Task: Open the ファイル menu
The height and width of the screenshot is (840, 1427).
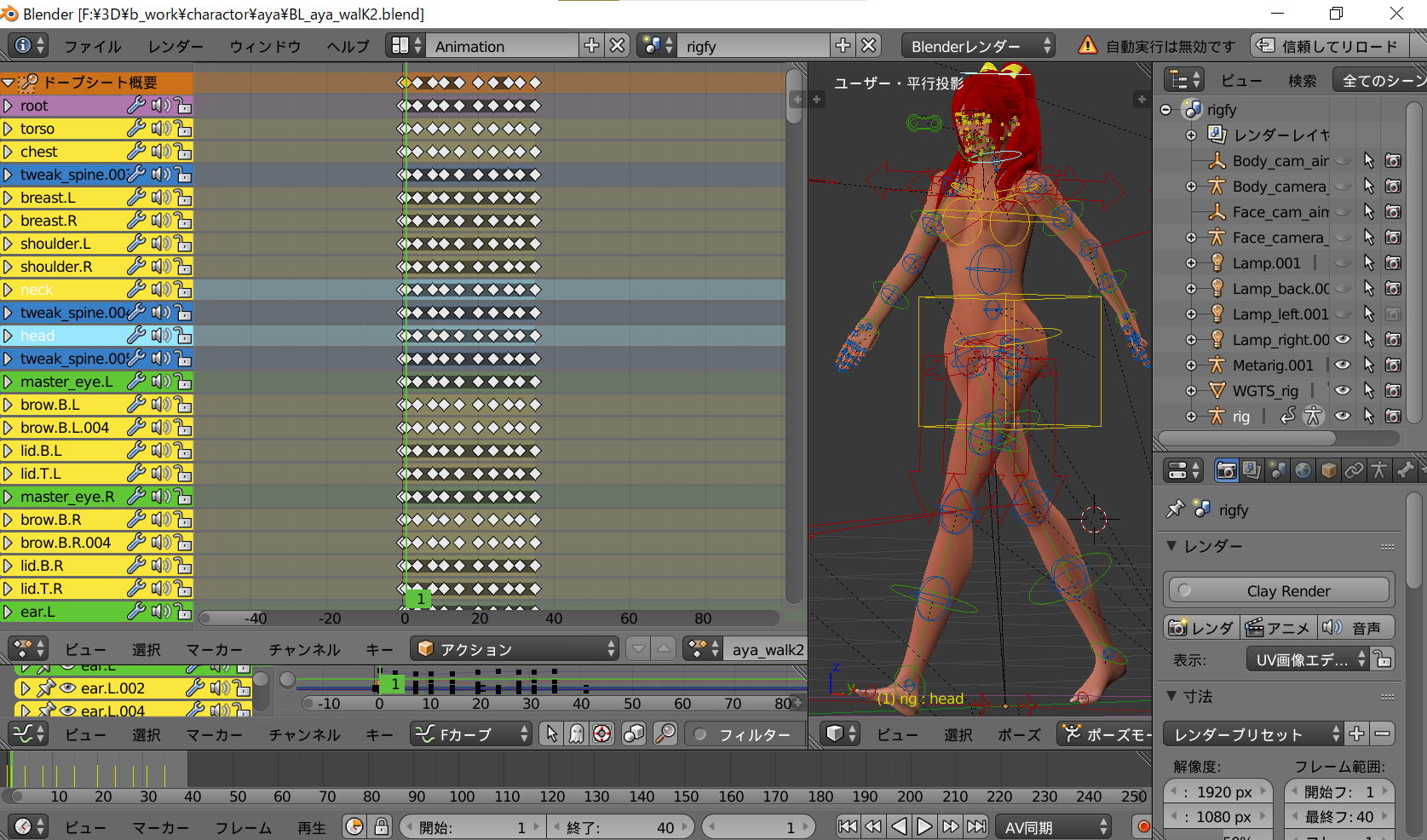Action: pyautogui.click(x=93, y=46)
